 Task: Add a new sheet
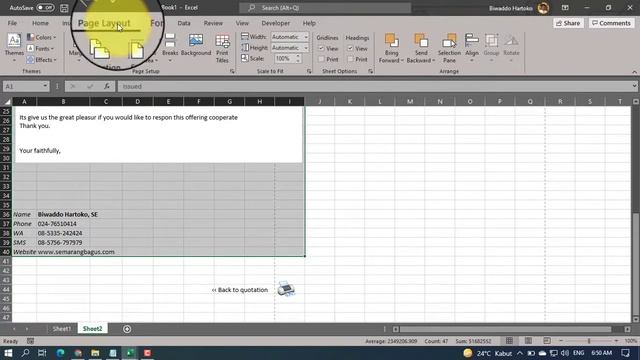[127, 329]
